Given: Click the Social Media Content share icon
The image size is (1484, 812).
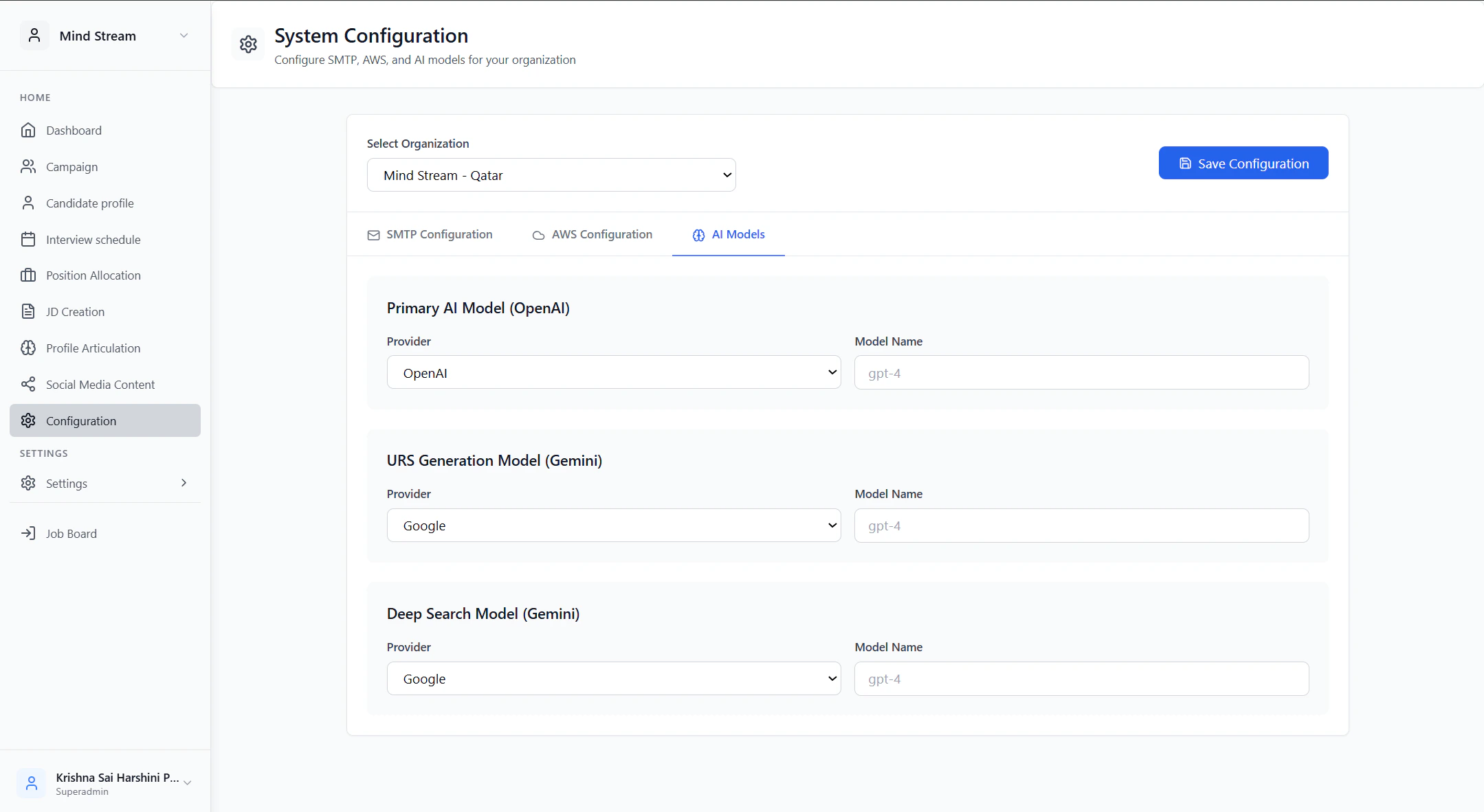Looking at the screenshot, I should (28, 385).
